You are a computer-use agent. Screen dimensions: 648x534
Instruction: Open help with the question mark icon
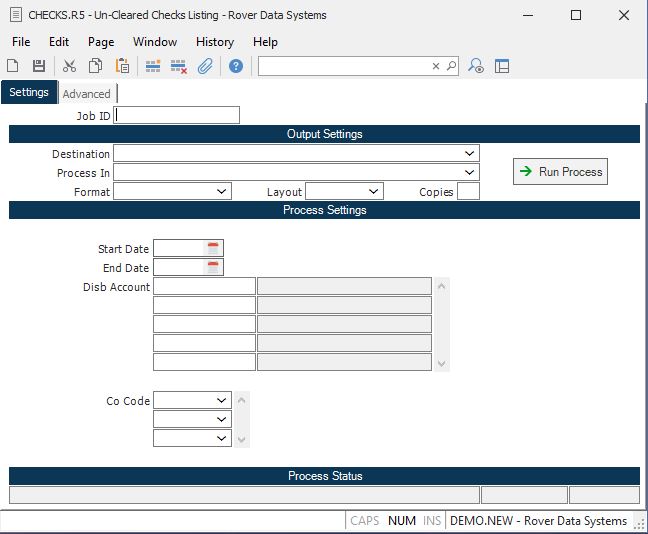(x=236, y=66)
